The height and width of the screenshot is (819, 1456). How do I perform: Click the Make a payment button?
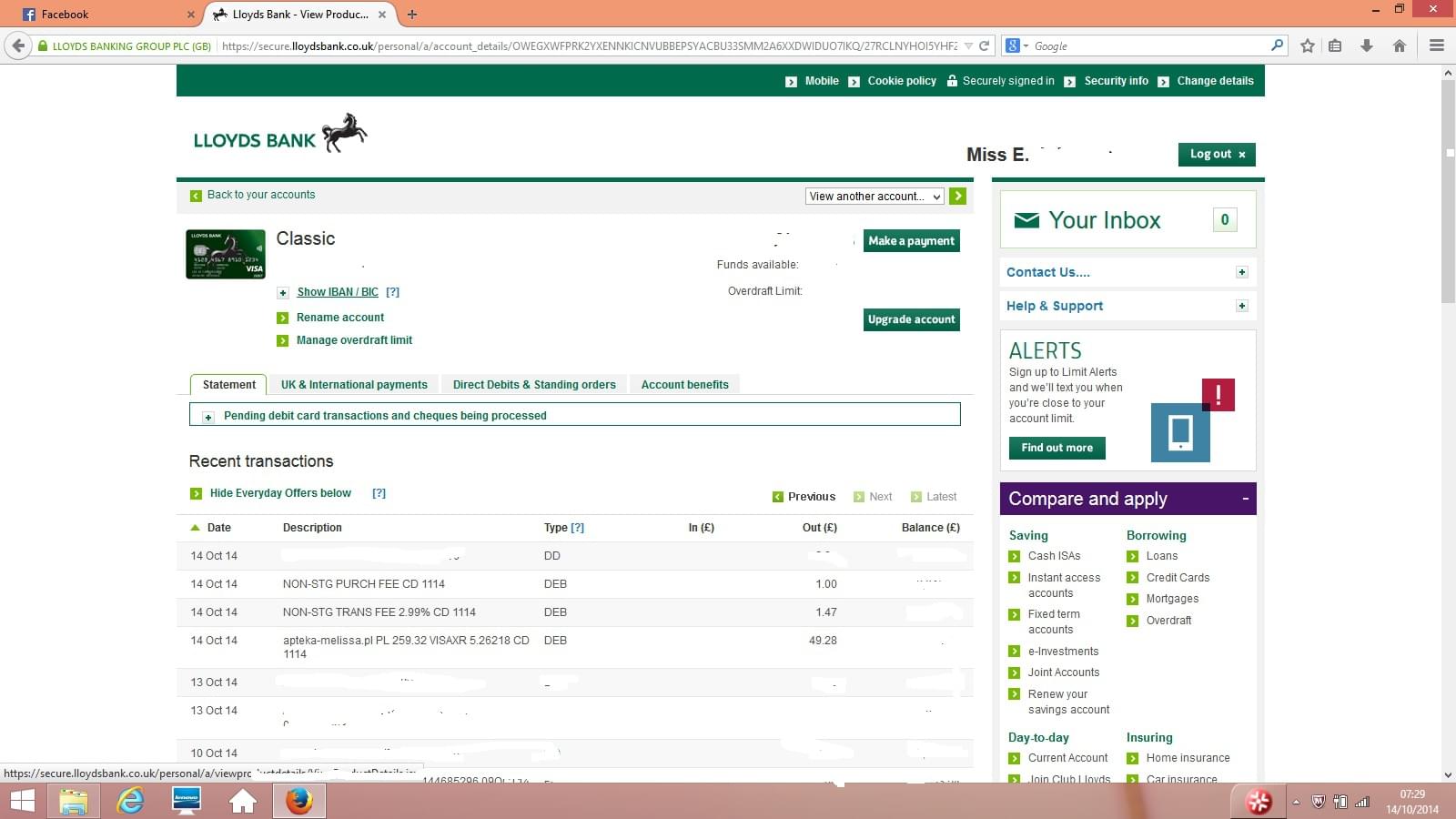pyautogui.click(x=911, y=241)
